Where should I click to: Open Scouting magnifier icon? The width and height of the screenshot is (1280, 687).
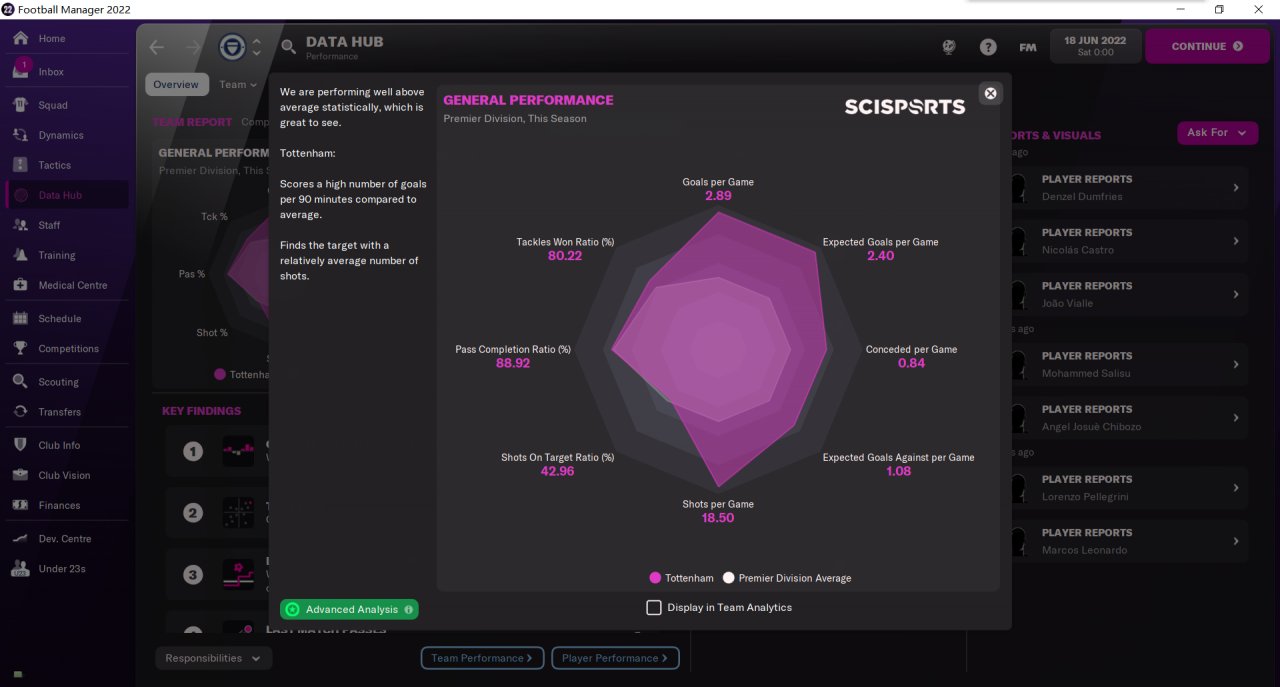point(20,381)
